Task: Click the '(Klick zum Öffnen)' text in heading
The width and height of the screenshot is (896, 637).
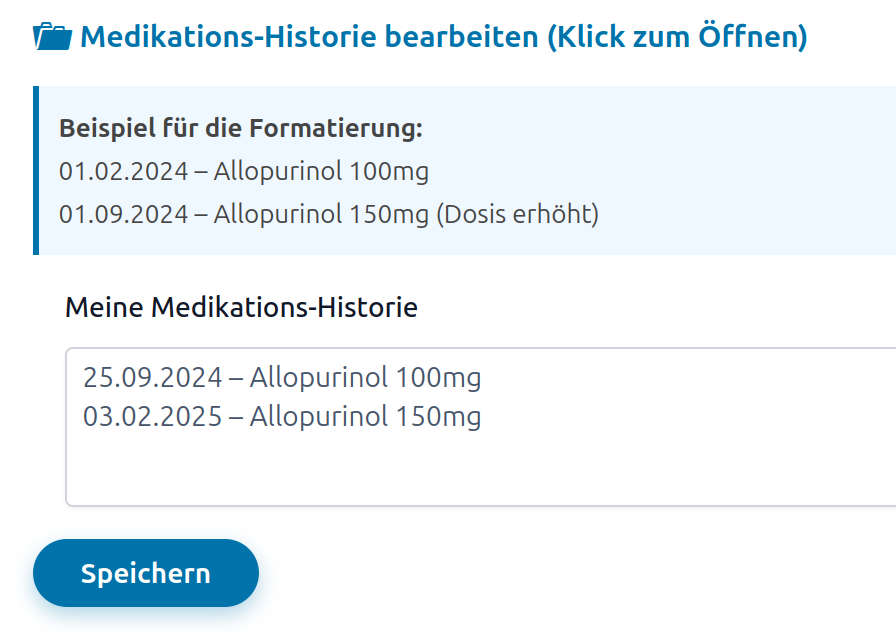Action: (x=677, y=38)
